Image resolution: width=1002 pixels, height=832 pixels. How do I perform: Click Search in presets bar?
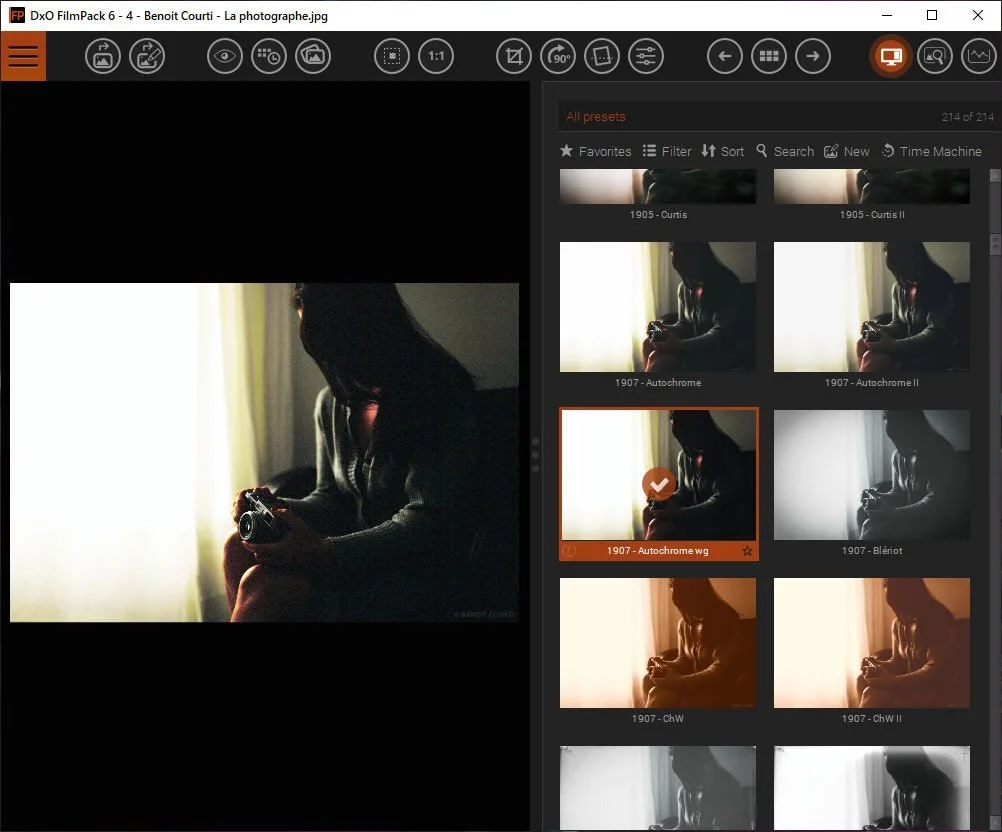click(x=784, y=151)
